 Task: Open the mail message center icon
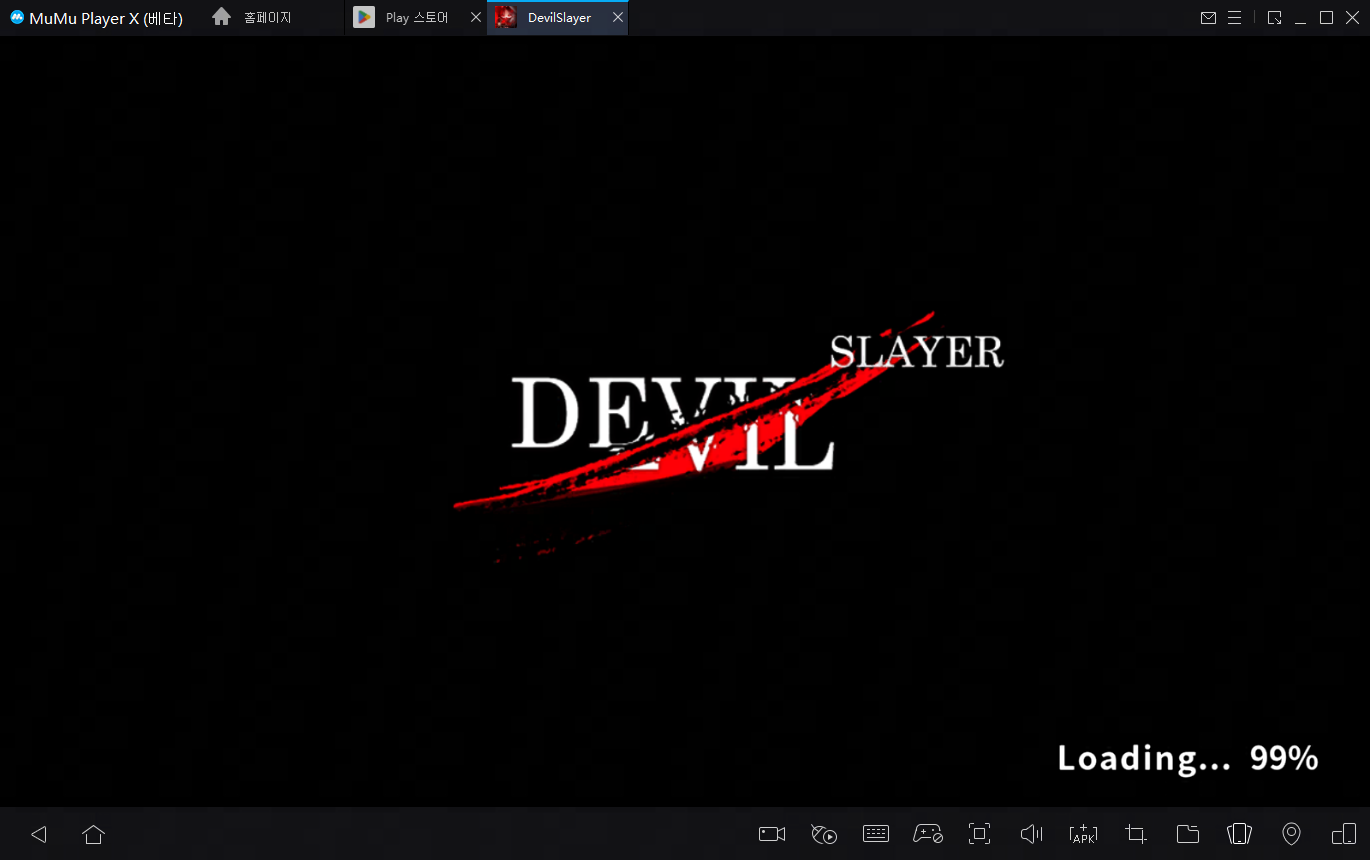pos(1209,18)
